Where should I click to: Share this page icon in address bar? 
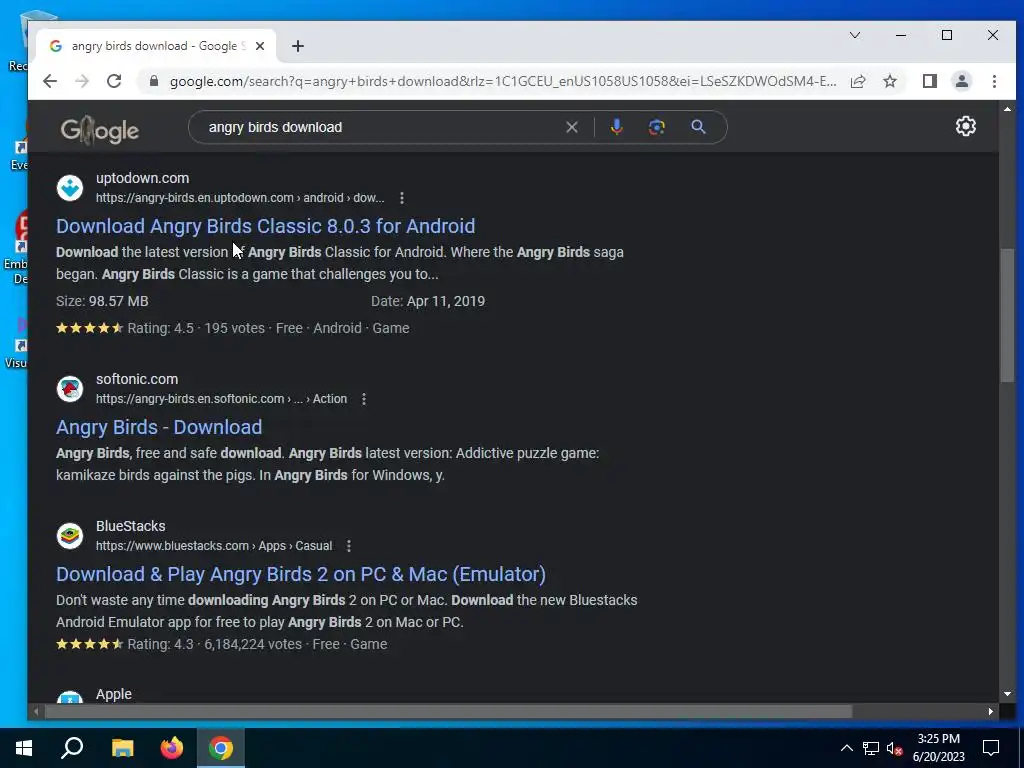click(x=857, y=81)
